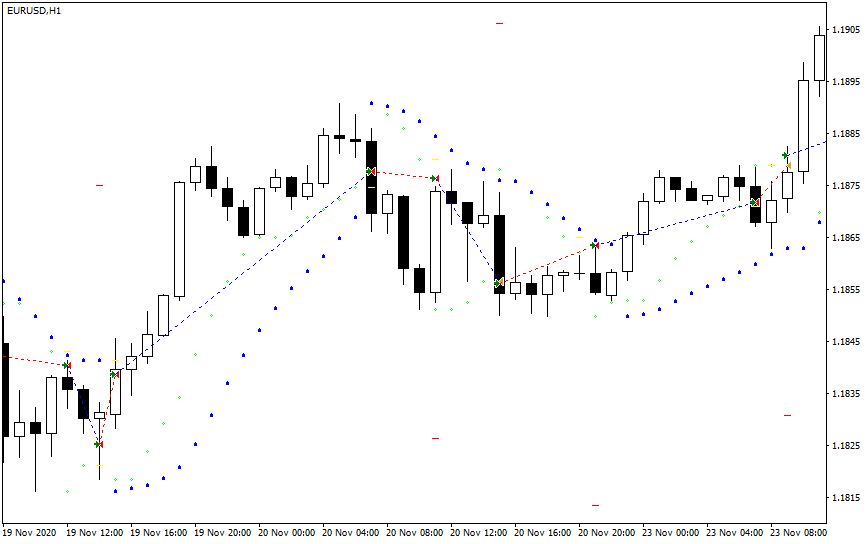
Task: Click the 19 Nov 20:00 time label
Action: [x=223, y=533]
